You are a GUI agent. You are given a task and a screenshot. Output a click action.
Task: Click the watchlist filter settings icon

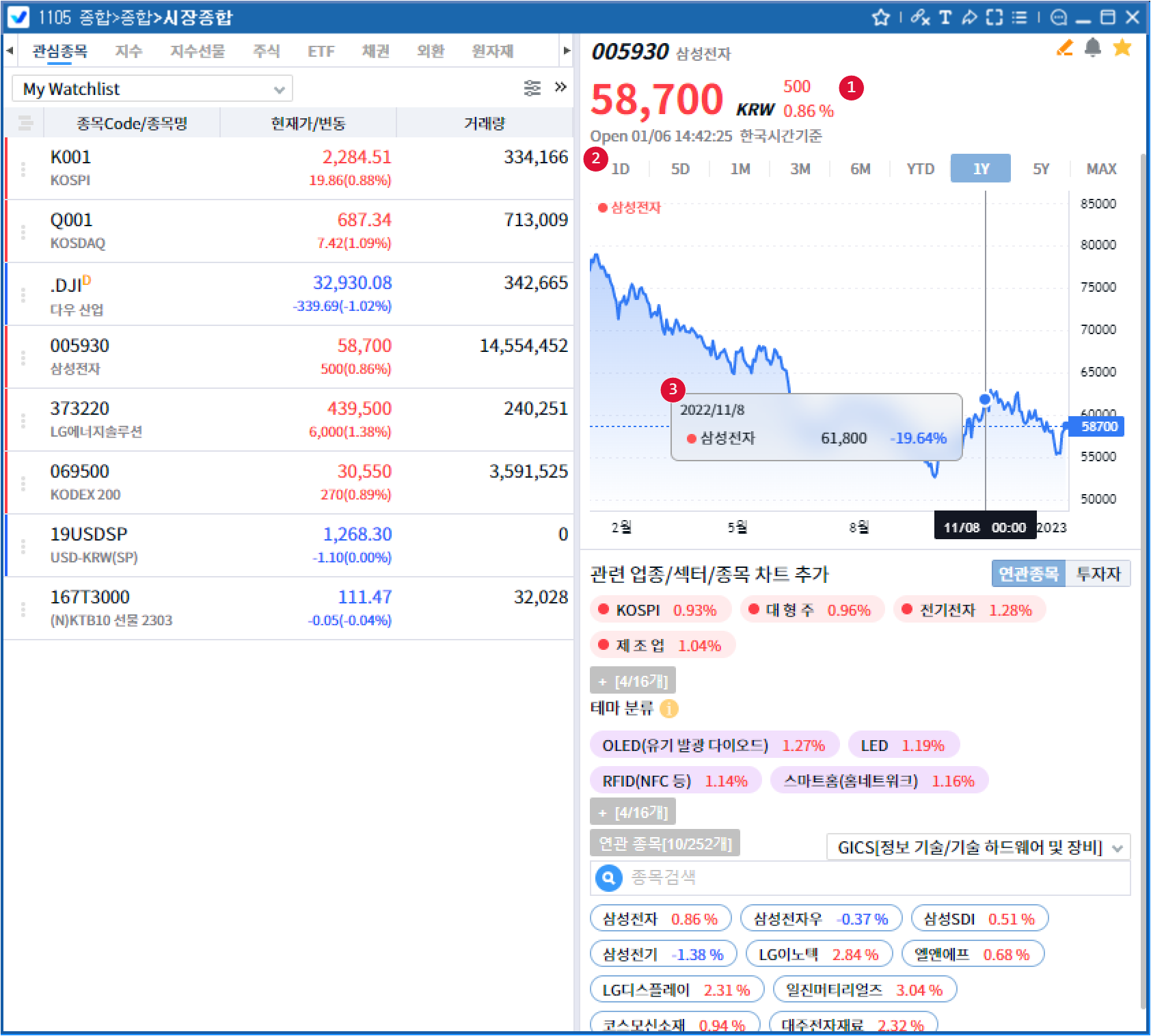pos(532,88)
